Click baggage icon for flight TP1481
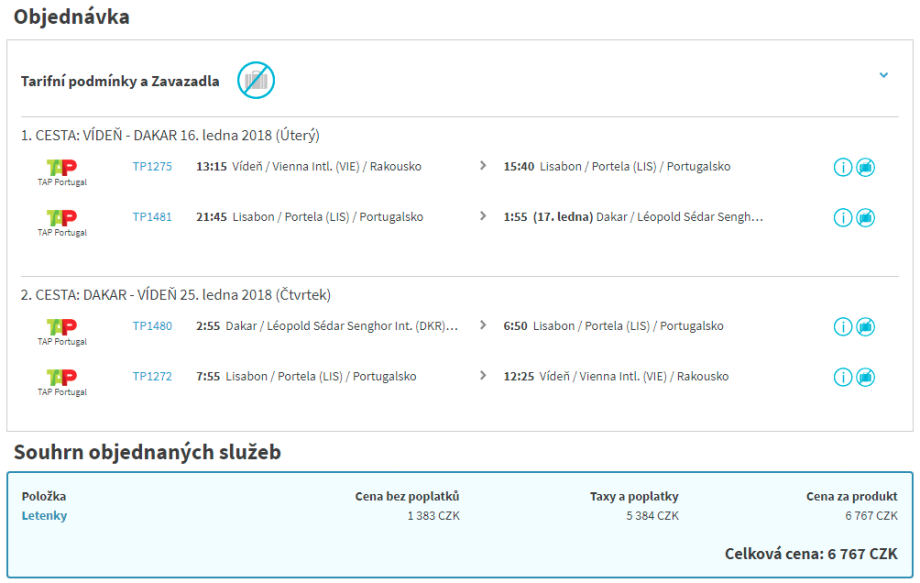This screenshot has width=920, height=583. point(866,217)
